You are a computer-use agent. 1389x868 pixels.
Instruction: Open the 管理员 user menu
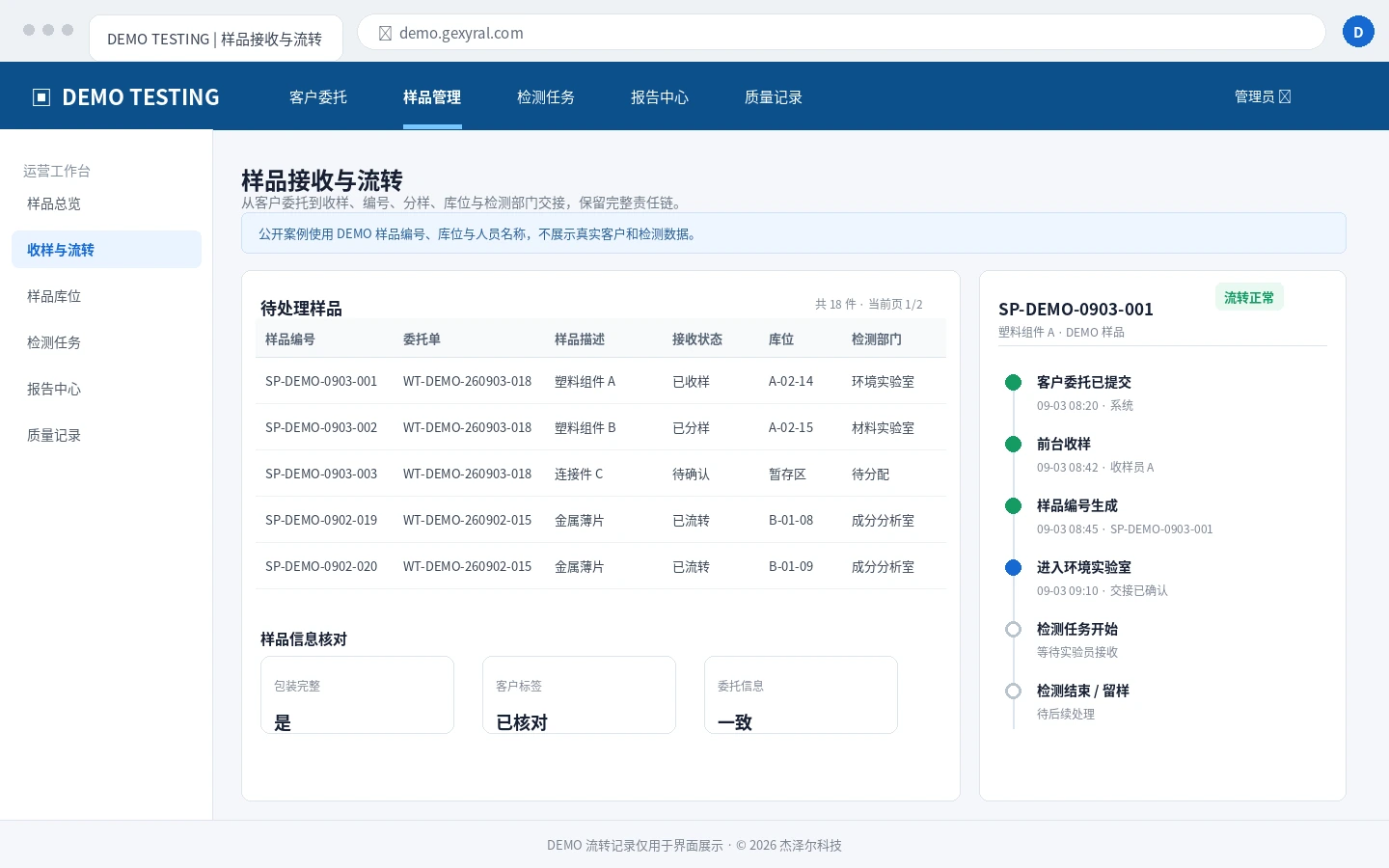tap(1263, 96)
